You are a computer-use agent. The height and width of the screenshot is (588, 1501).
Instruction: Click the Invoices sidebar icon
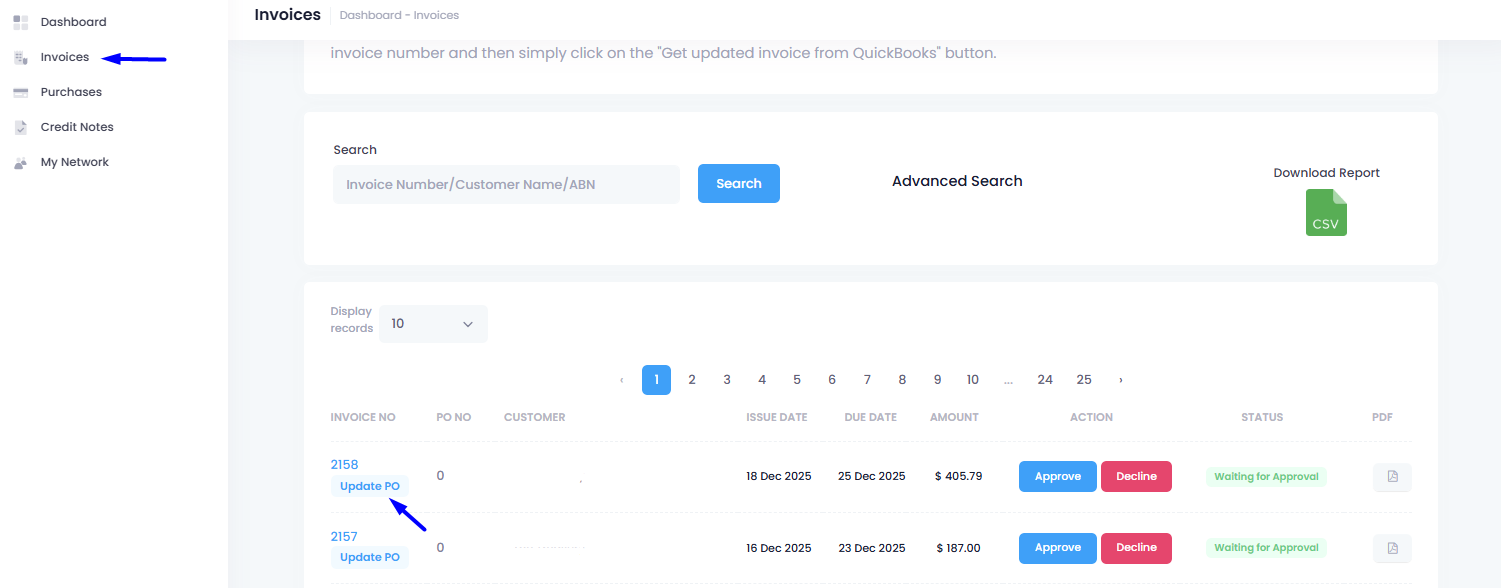click(x=20, y=58)
